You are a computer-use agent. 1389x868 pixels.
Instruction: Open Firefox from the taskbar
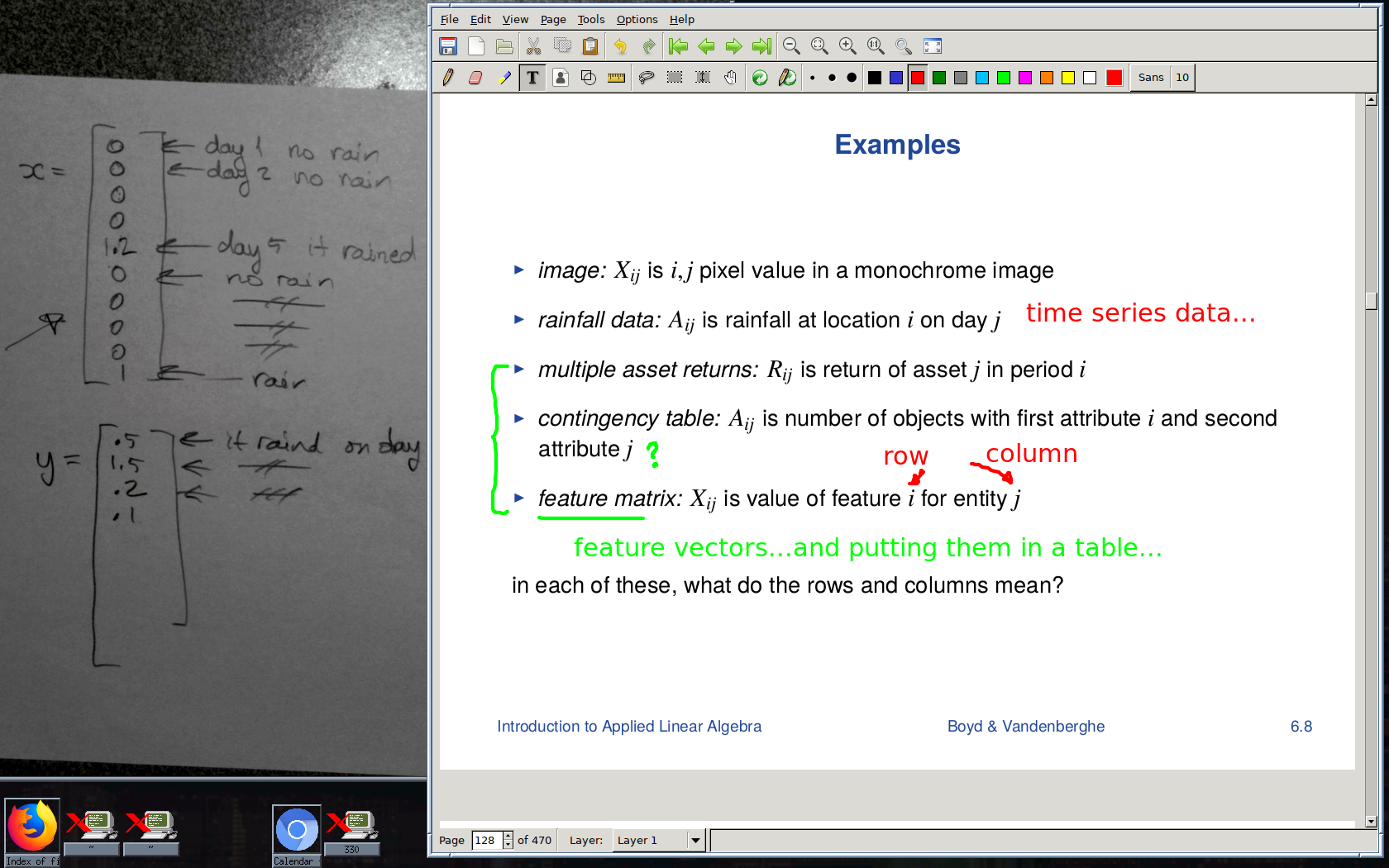click(32, 827)
